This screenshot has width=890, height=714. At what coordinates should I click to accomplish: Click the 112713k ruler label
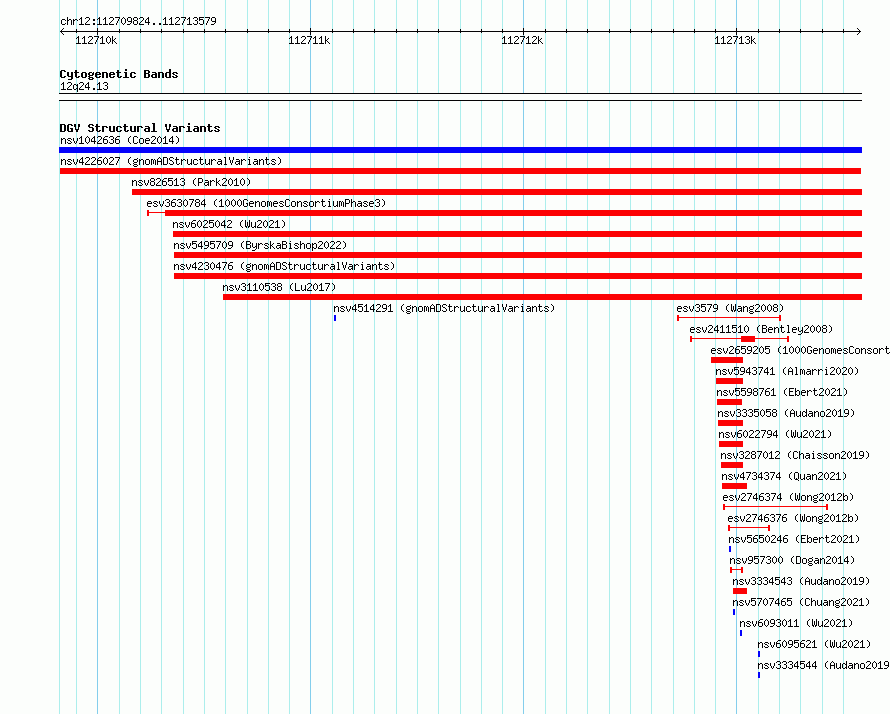click(734, 40)
